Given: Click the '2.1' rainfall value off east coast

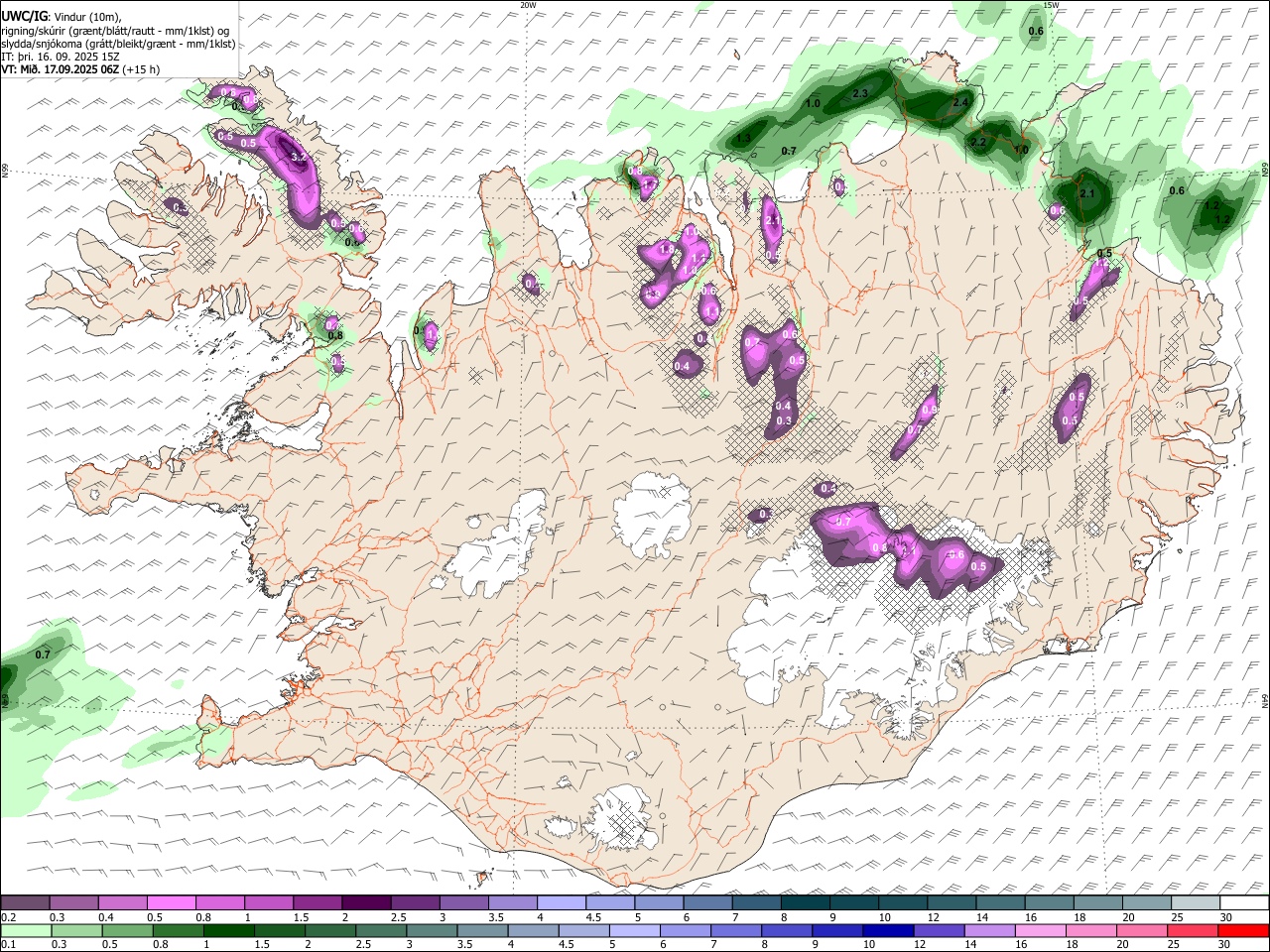Looking at the screenshot, I should click(x=1085, y=193).
